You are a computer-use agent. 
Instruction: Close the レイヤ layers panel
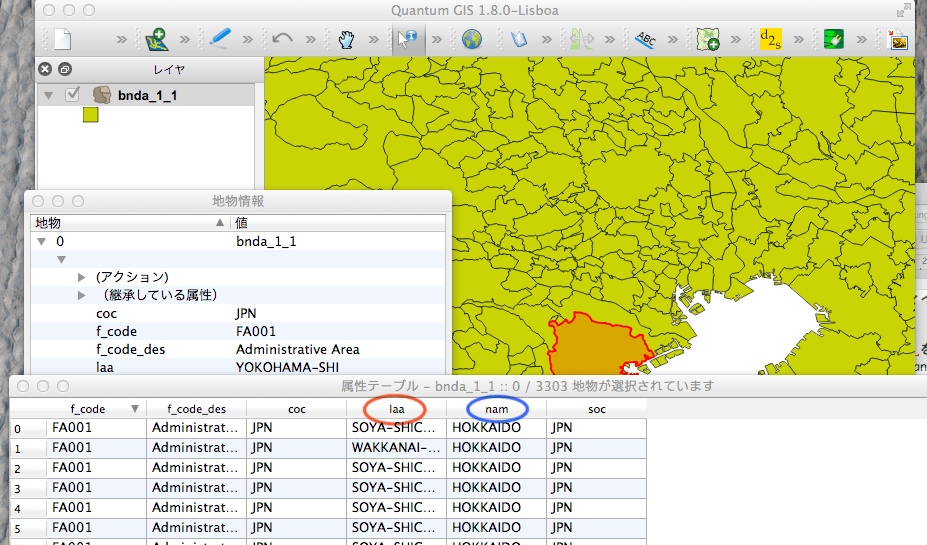click(x=45, y=69)
